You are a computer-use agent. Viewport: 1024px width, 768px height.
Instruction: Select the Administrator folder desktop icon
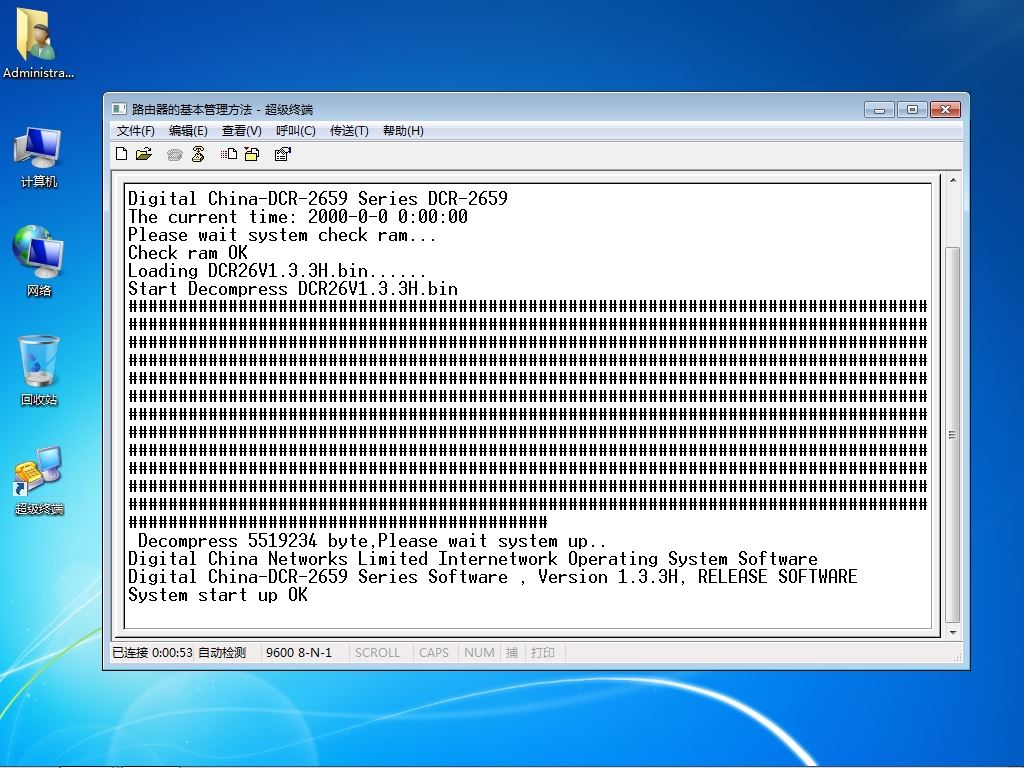click(x=38, y=44)
